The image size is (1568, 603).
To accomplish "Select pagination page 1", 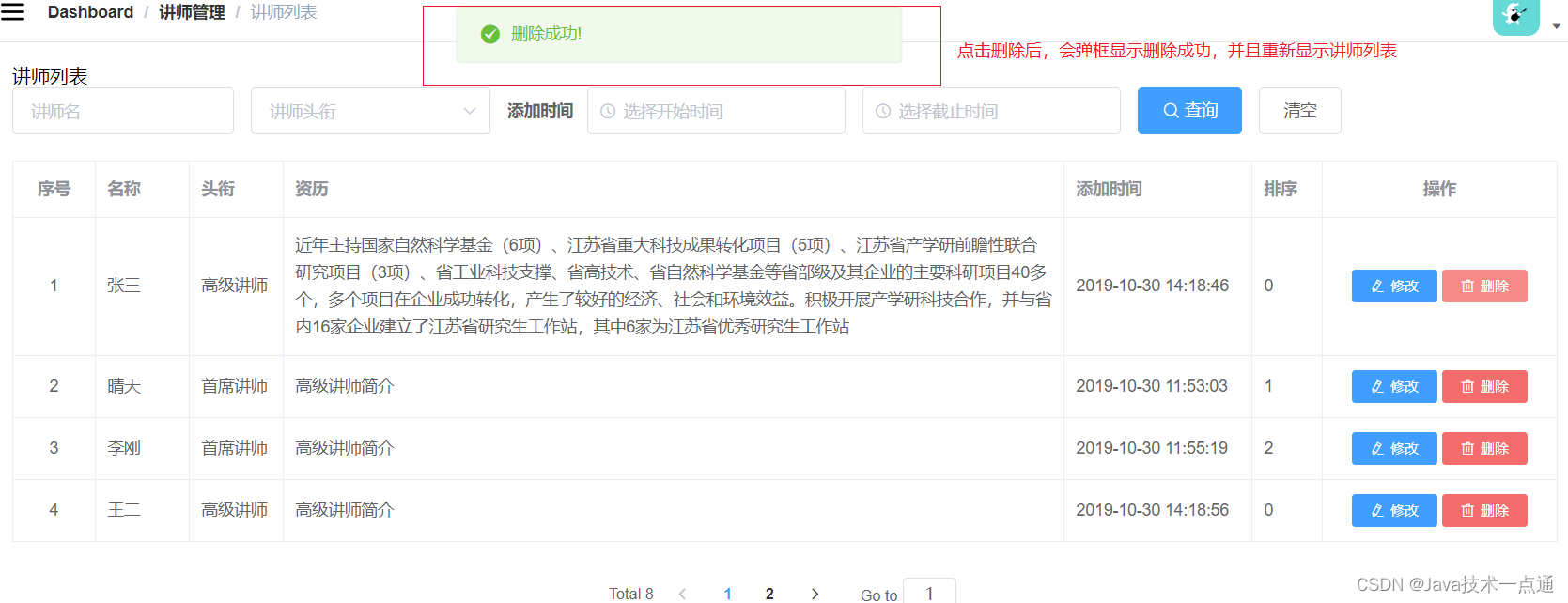I will [x=728, y=594].
